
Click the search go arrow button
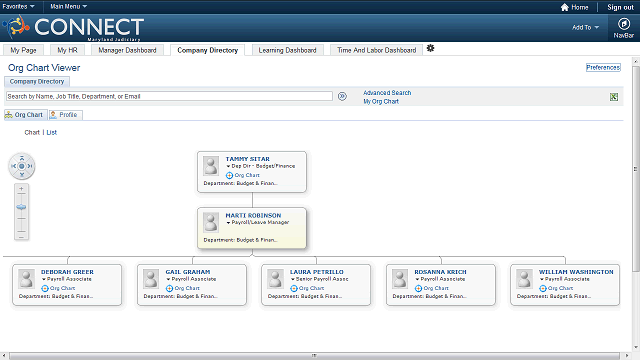click(342, 96)
